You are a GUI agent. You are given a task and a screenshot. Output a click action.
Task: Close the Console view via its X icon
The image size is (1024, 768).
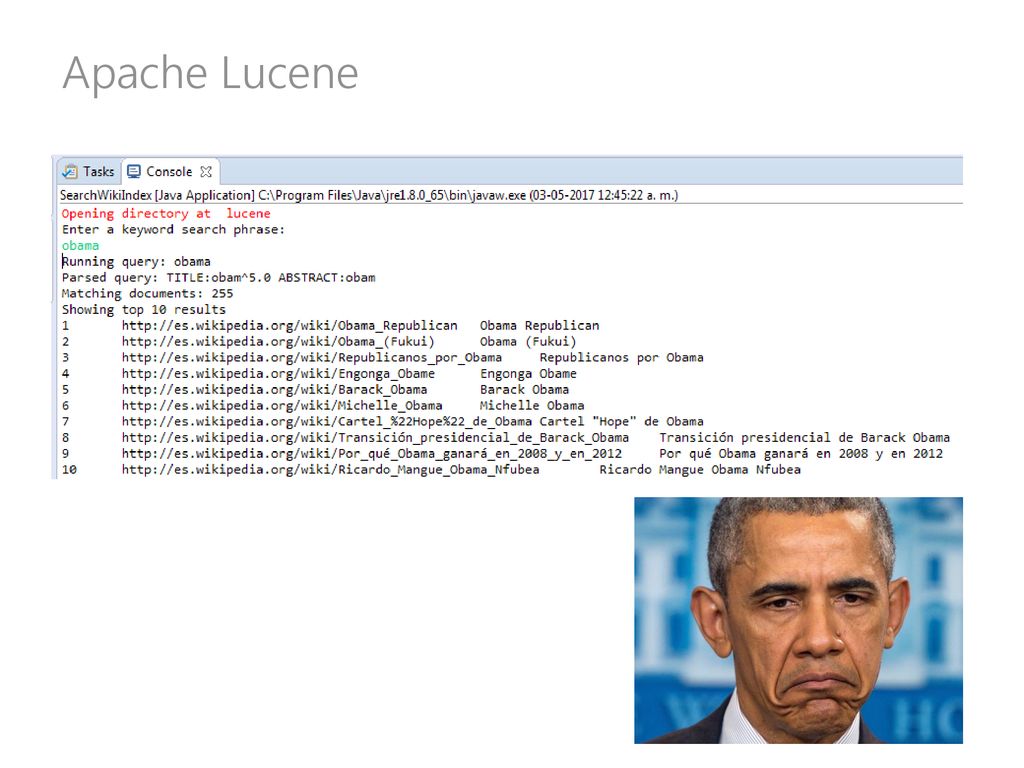[x=206, y=172]
